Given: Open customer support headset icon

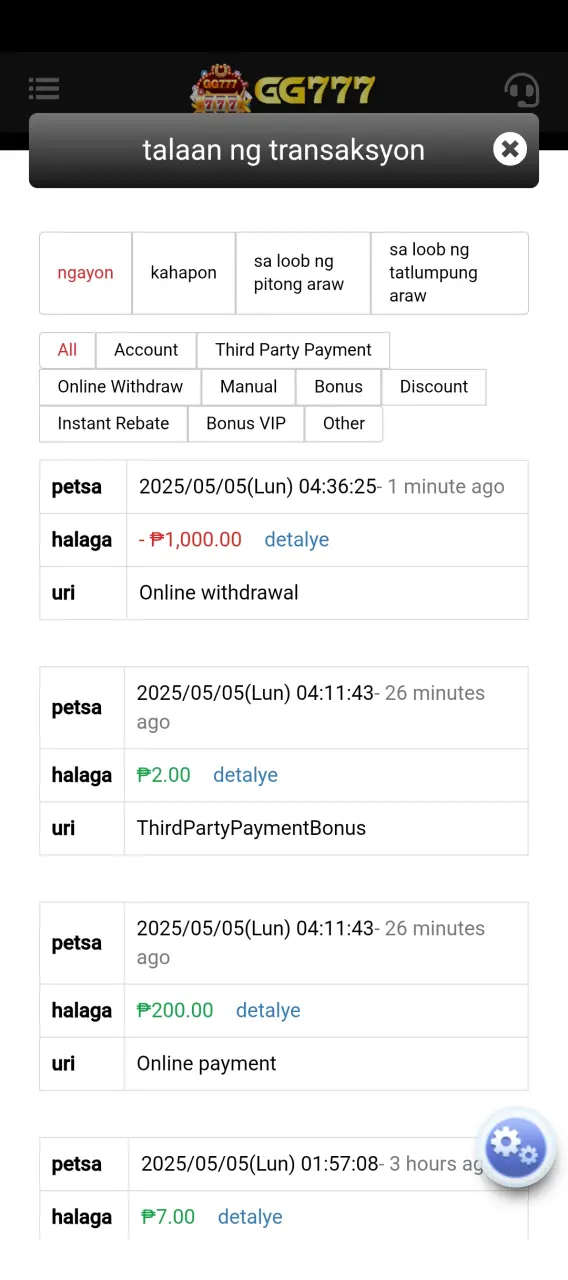Looking at the screenshot, I should click(x=521, y=90).
